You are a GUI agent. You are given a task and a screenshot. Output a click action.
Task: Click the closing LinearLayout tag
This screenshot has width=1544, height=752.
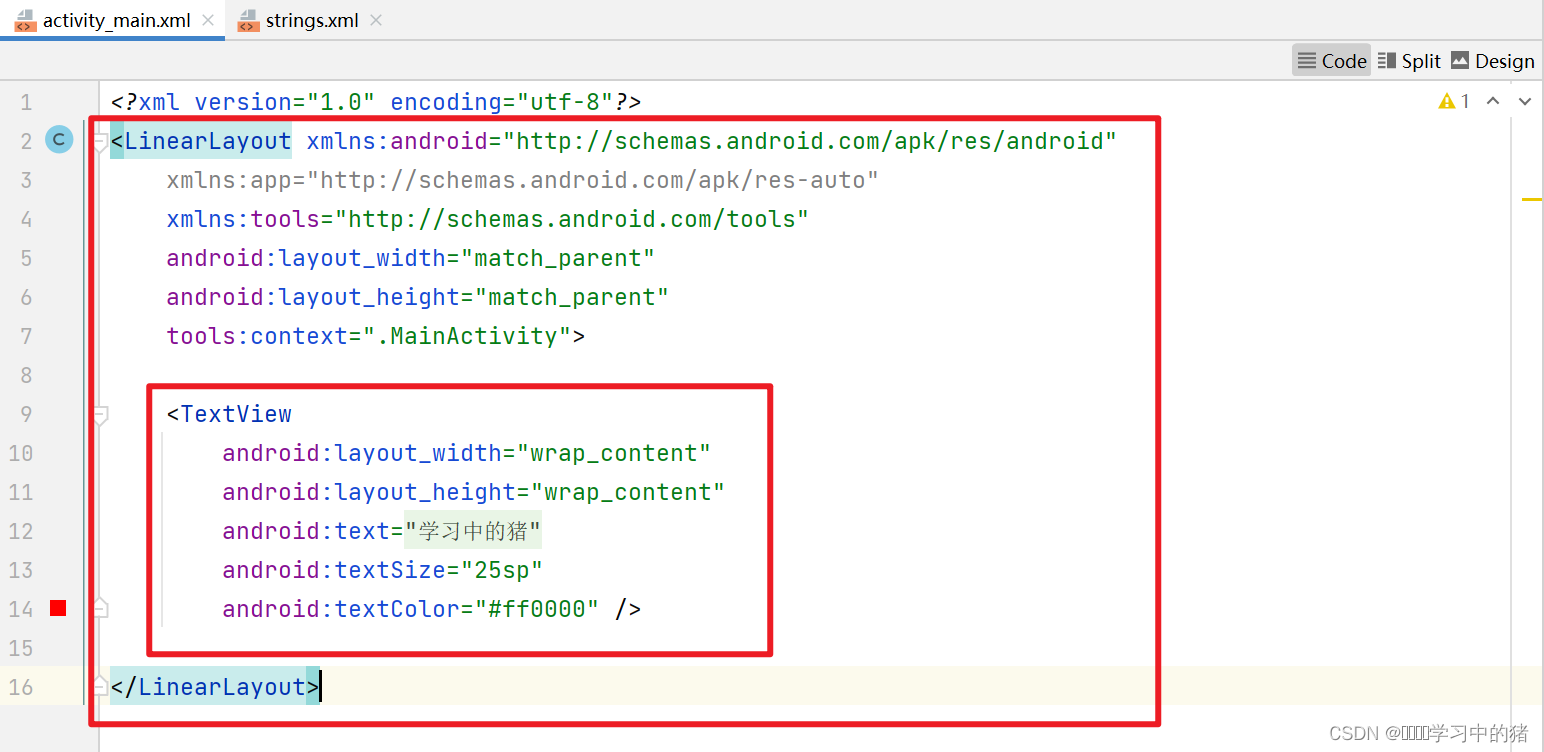(215, 687)
